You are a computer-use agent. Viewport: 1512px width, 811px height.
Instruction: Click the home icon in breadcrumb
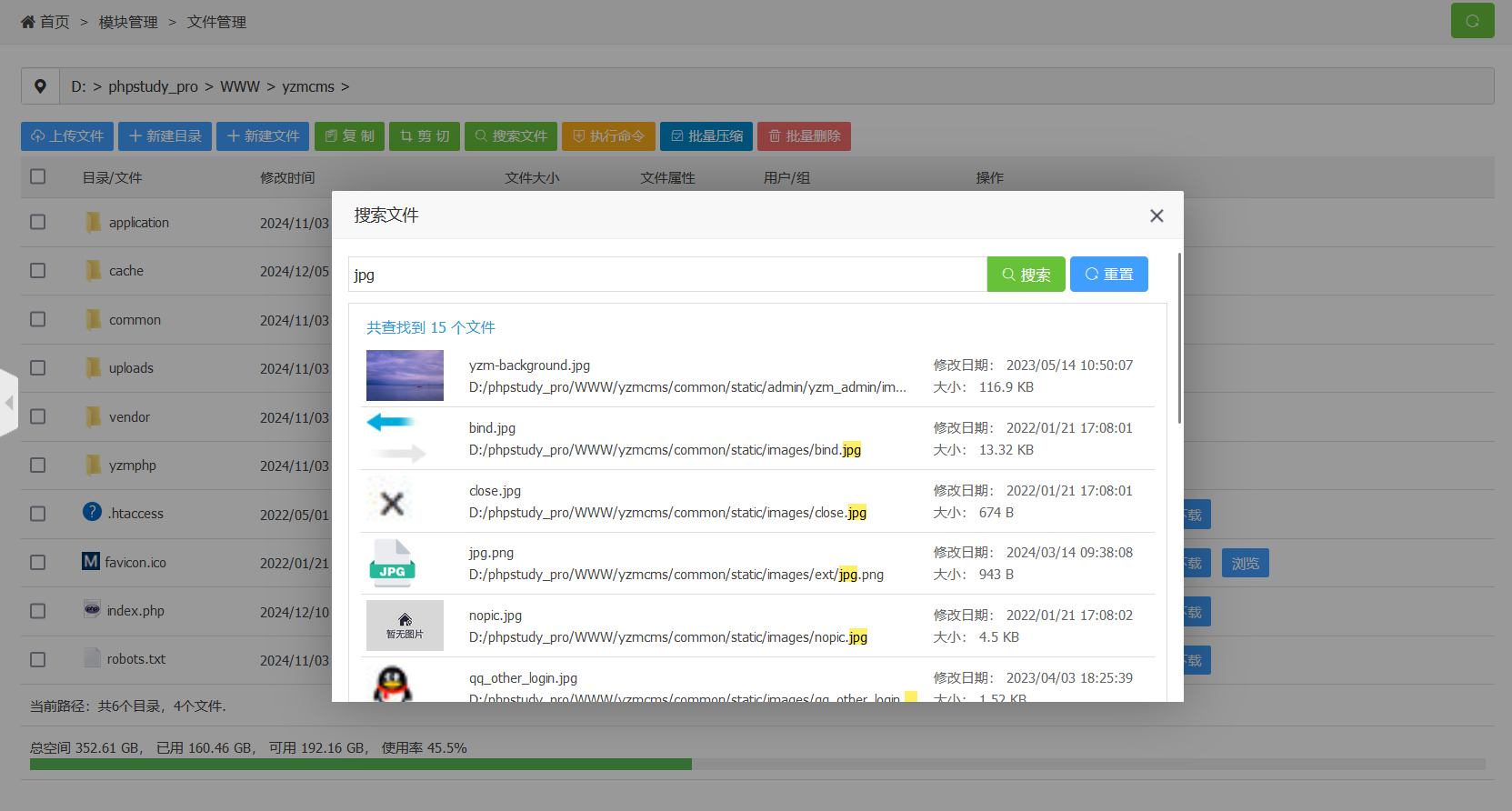click(28, 22)
